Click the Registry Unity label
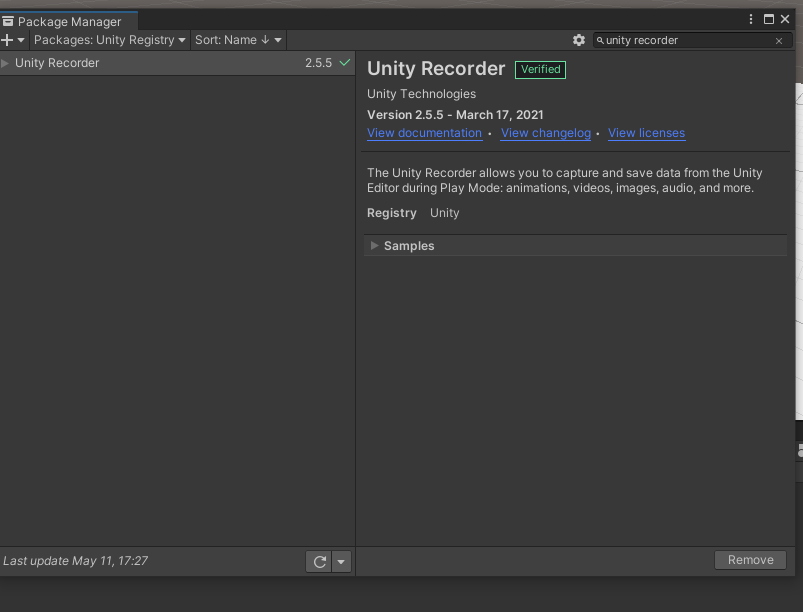This screenshot has height=612, width=803. pyautogui.click(x=413, y=213)
